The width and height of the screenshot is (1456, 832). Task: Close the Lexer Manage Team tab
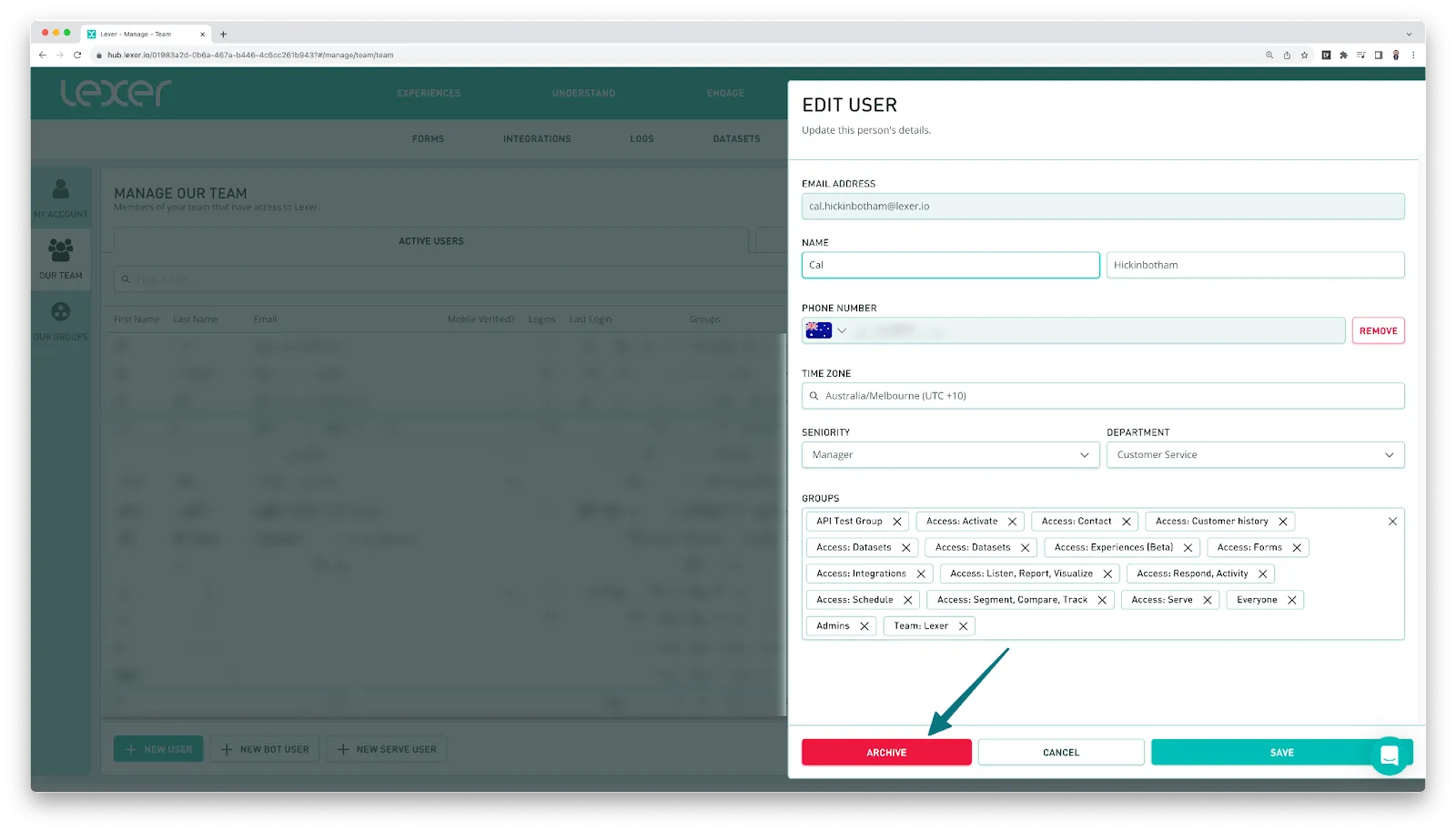coord(202,35)
